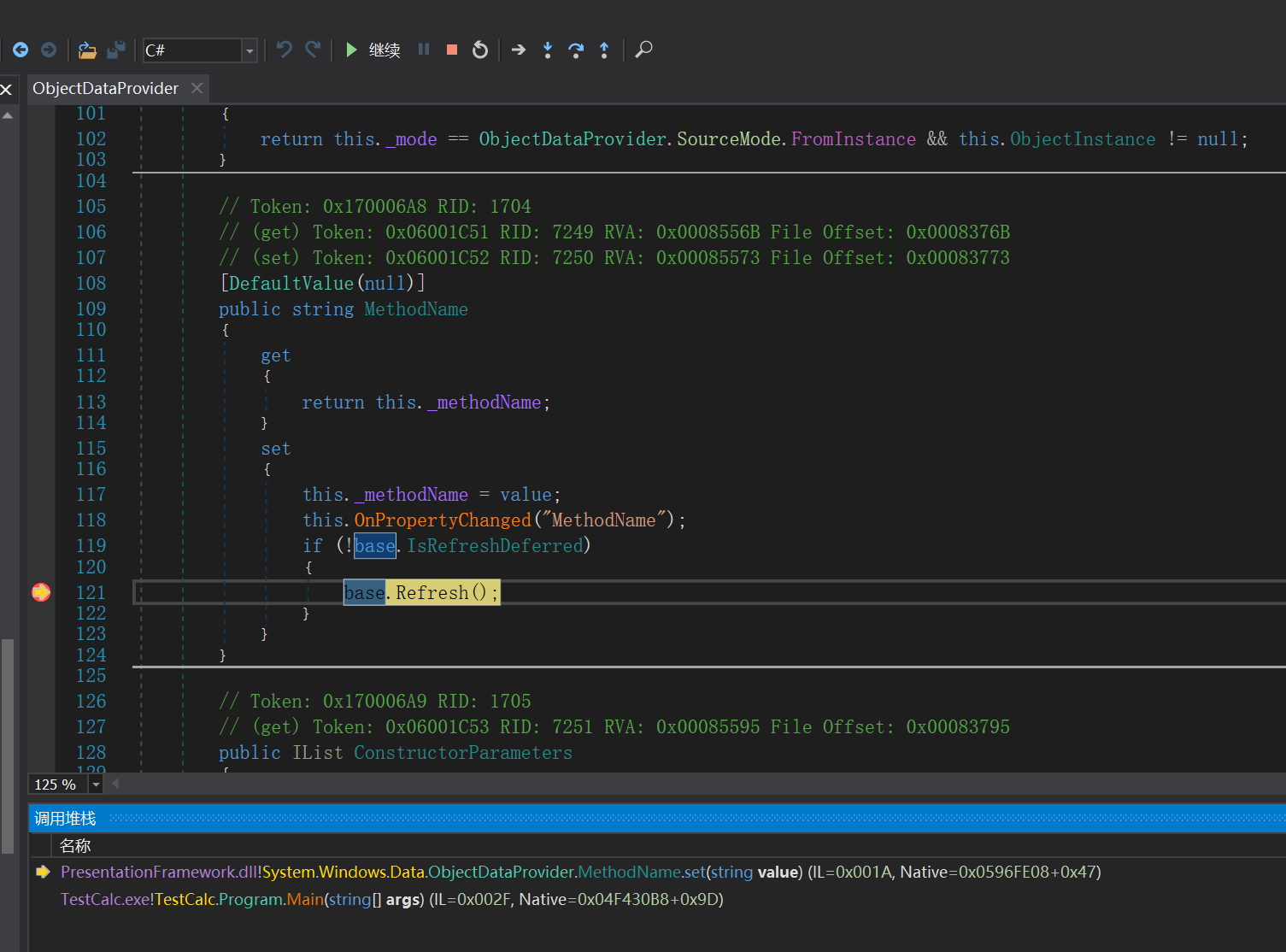Open search with the magnifier icon
Screen dimensions: 1286x952
[x=644, y=50]
